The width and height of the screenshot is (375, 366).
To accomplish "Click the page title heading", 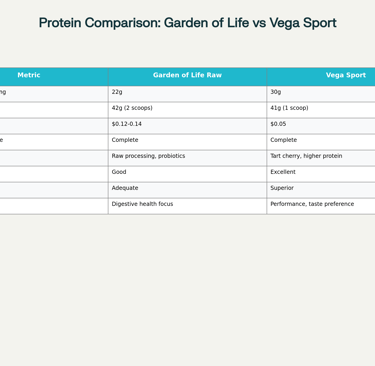I will click(x=187, y=23).
